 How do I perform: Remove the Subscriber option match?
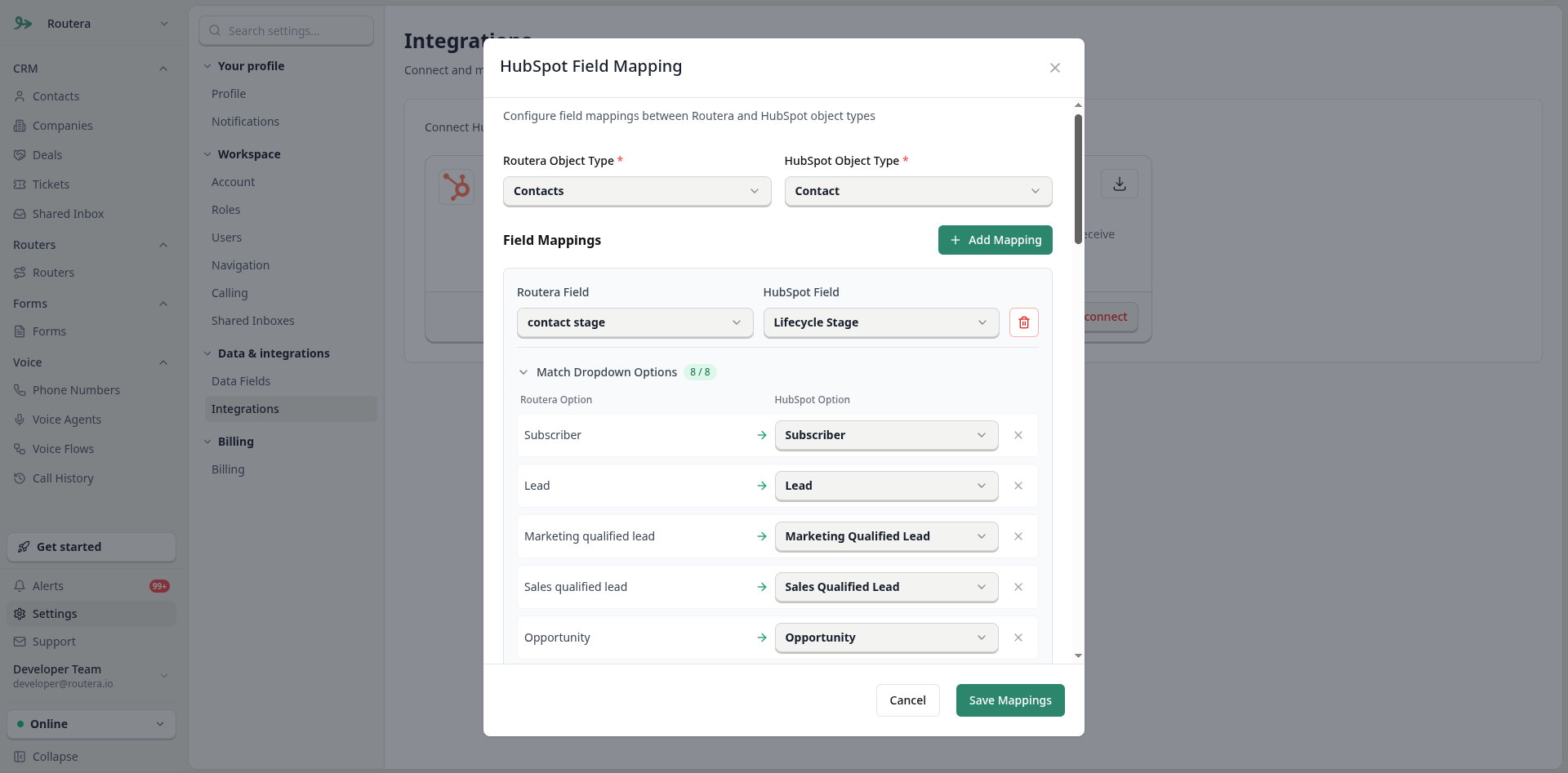tap(1018, 435)
